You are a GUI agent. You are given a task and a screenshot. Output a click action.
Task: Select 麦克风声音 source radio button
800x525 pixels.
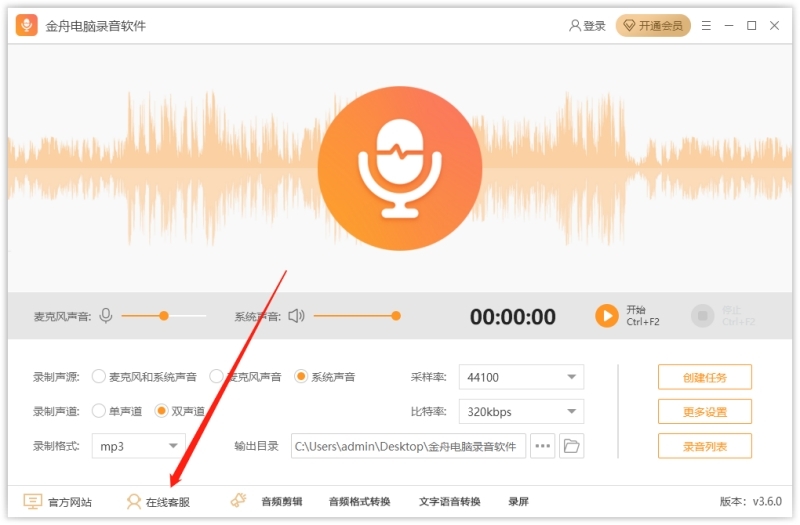click(216, 377)
